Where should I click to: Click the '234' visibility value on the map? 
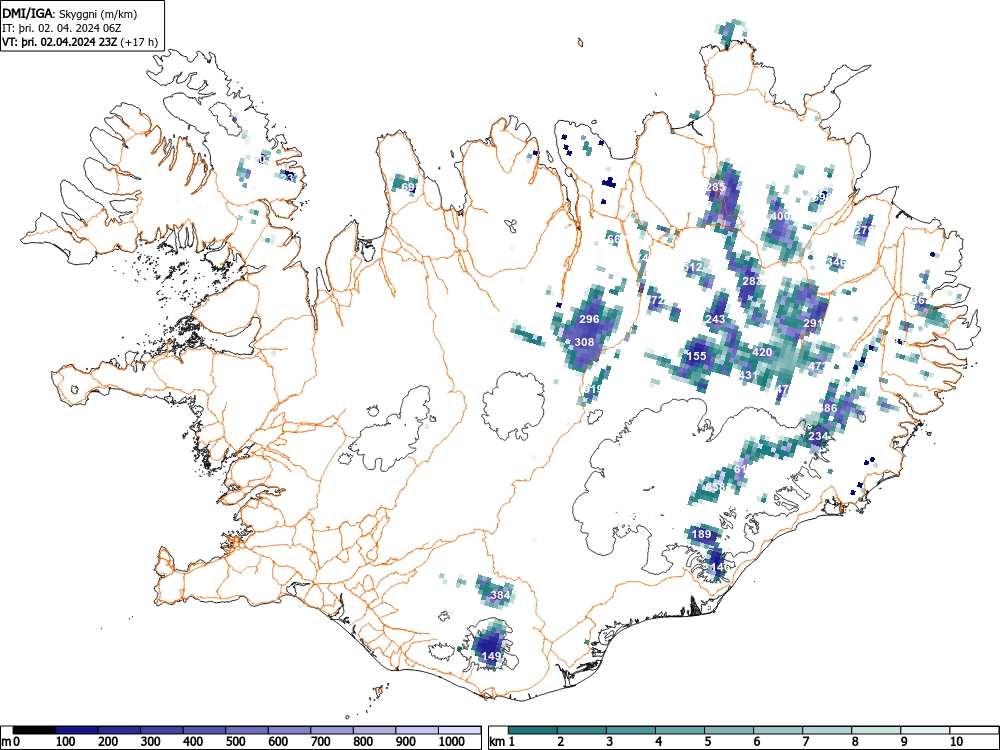tap(818, 436)
